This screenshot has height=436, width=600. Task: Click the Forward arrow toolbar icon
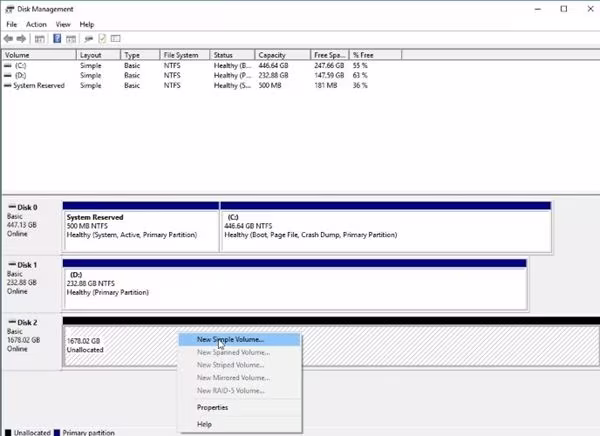point(21,39)
